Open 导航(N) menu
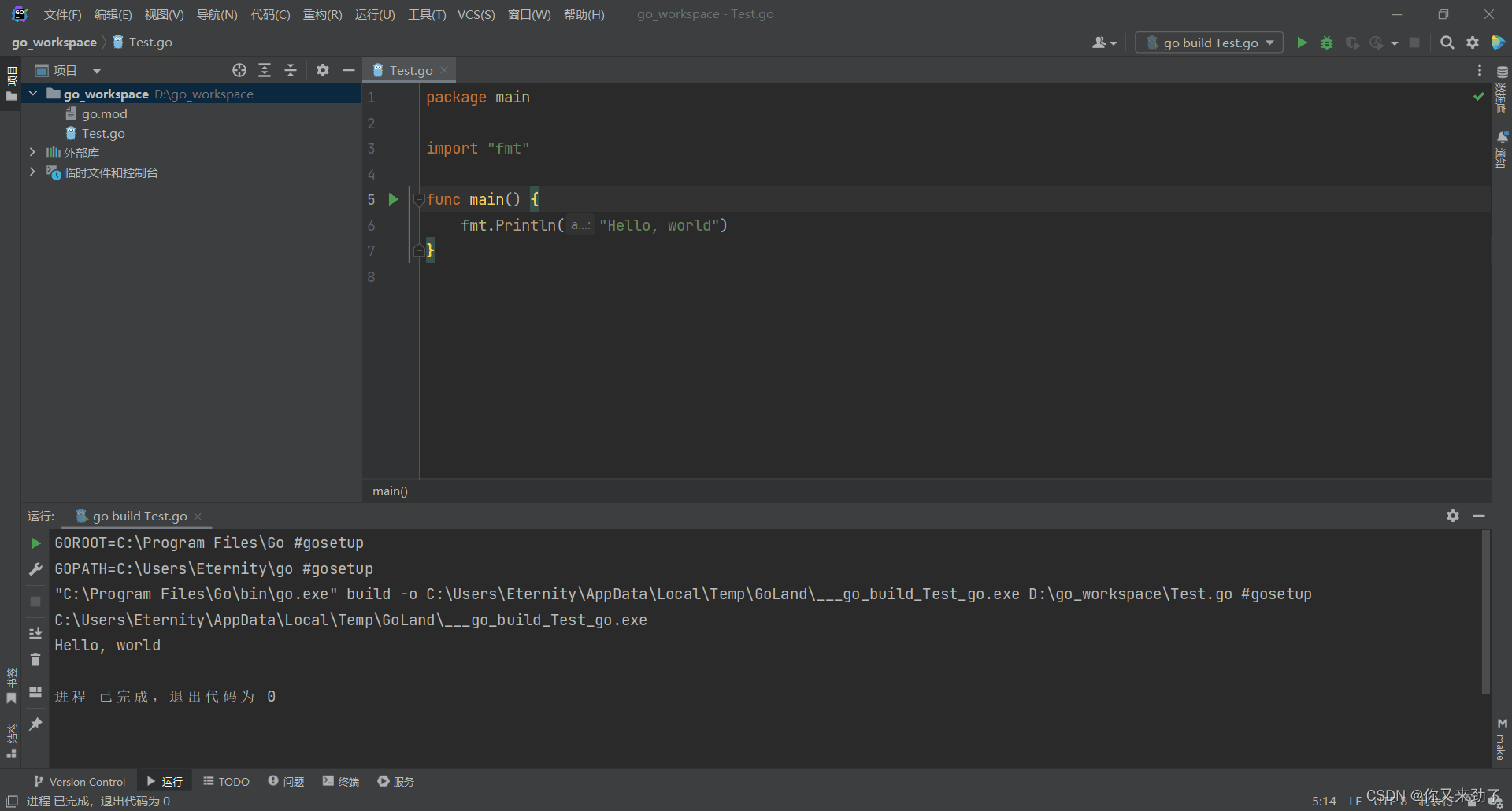 click(x=217, y=14)
